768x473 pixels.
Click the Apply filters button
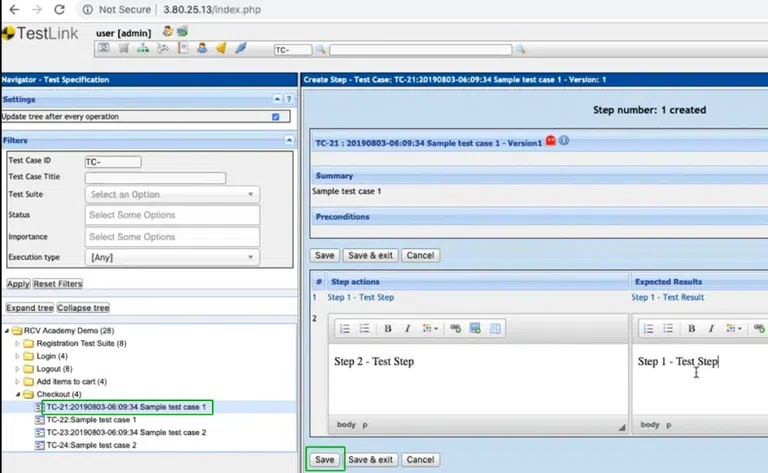coord(18,284)
